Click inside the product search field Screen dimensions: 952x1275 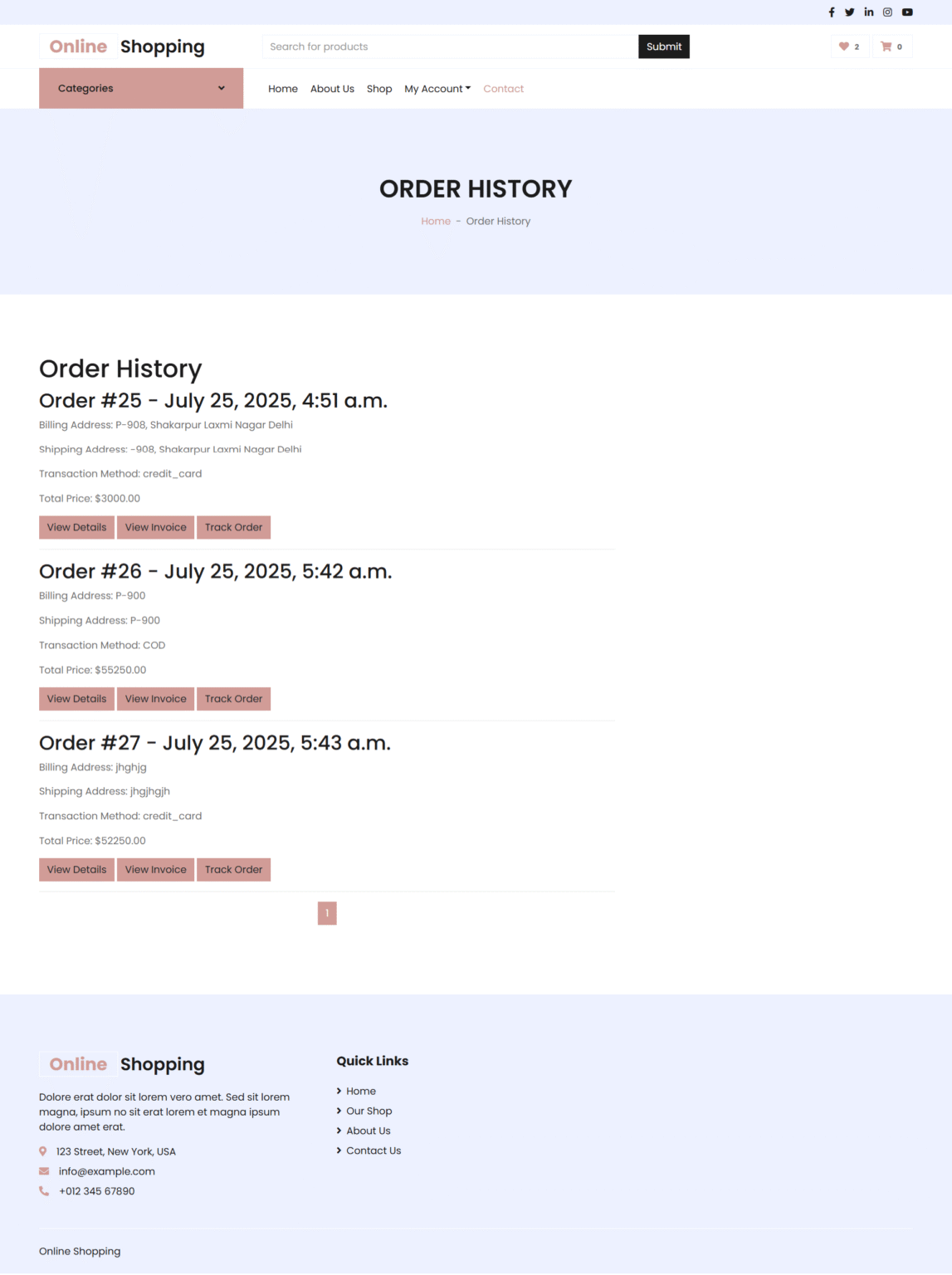click(448, 46)
